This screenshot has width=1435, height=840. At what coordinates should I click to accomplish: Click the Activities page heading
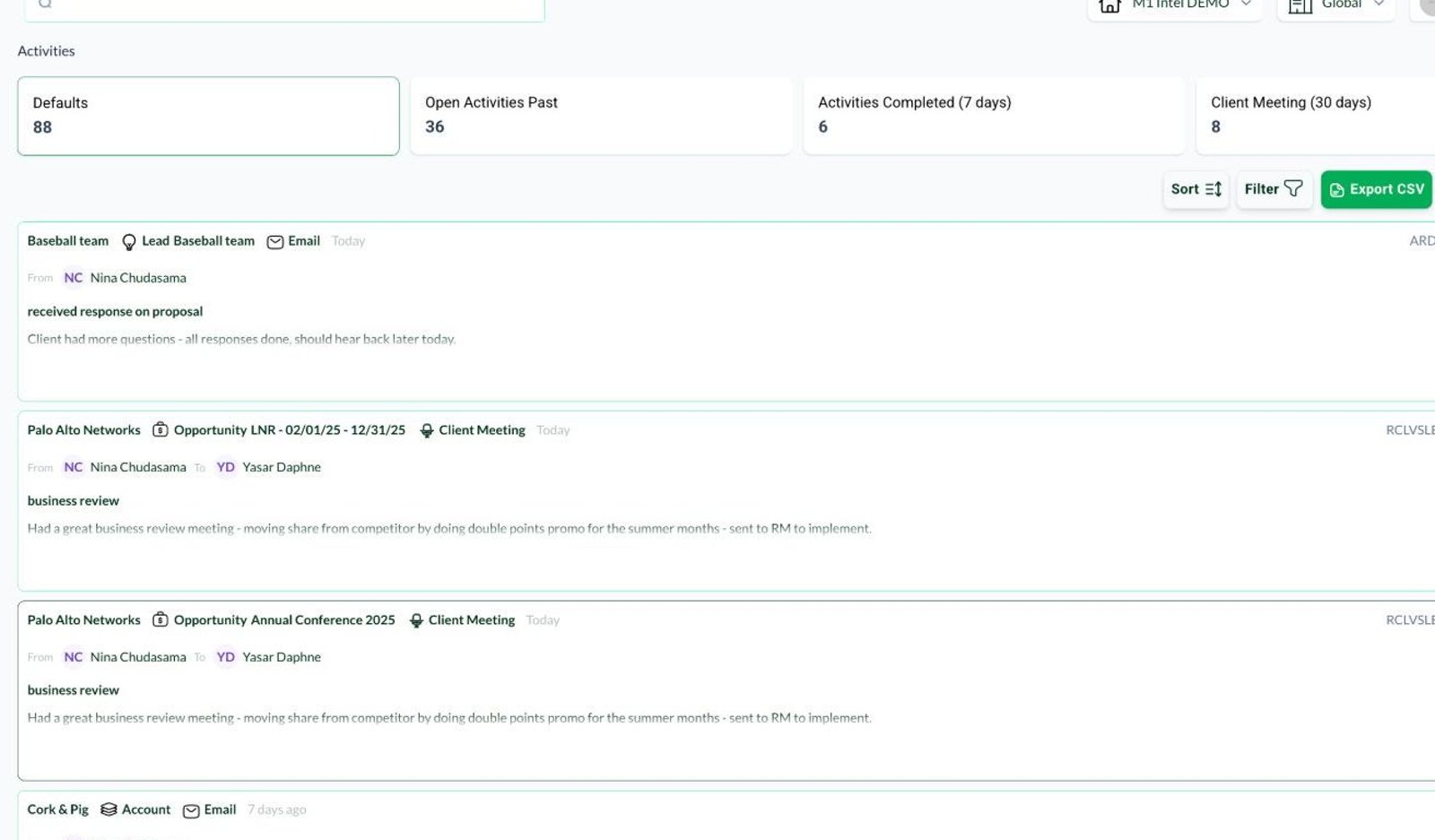click(47, 51)
